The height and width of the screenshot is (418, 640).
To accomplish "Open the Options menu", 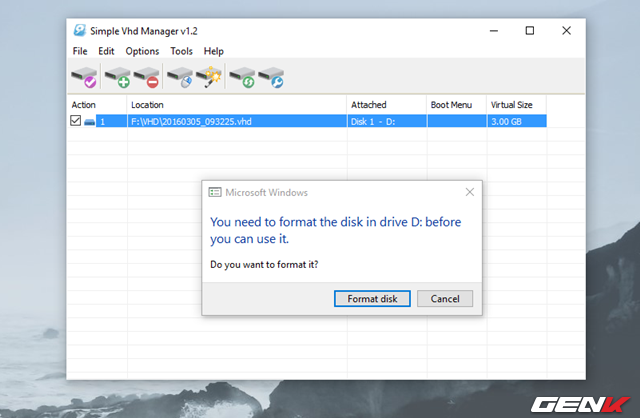I will pos(142,51).
